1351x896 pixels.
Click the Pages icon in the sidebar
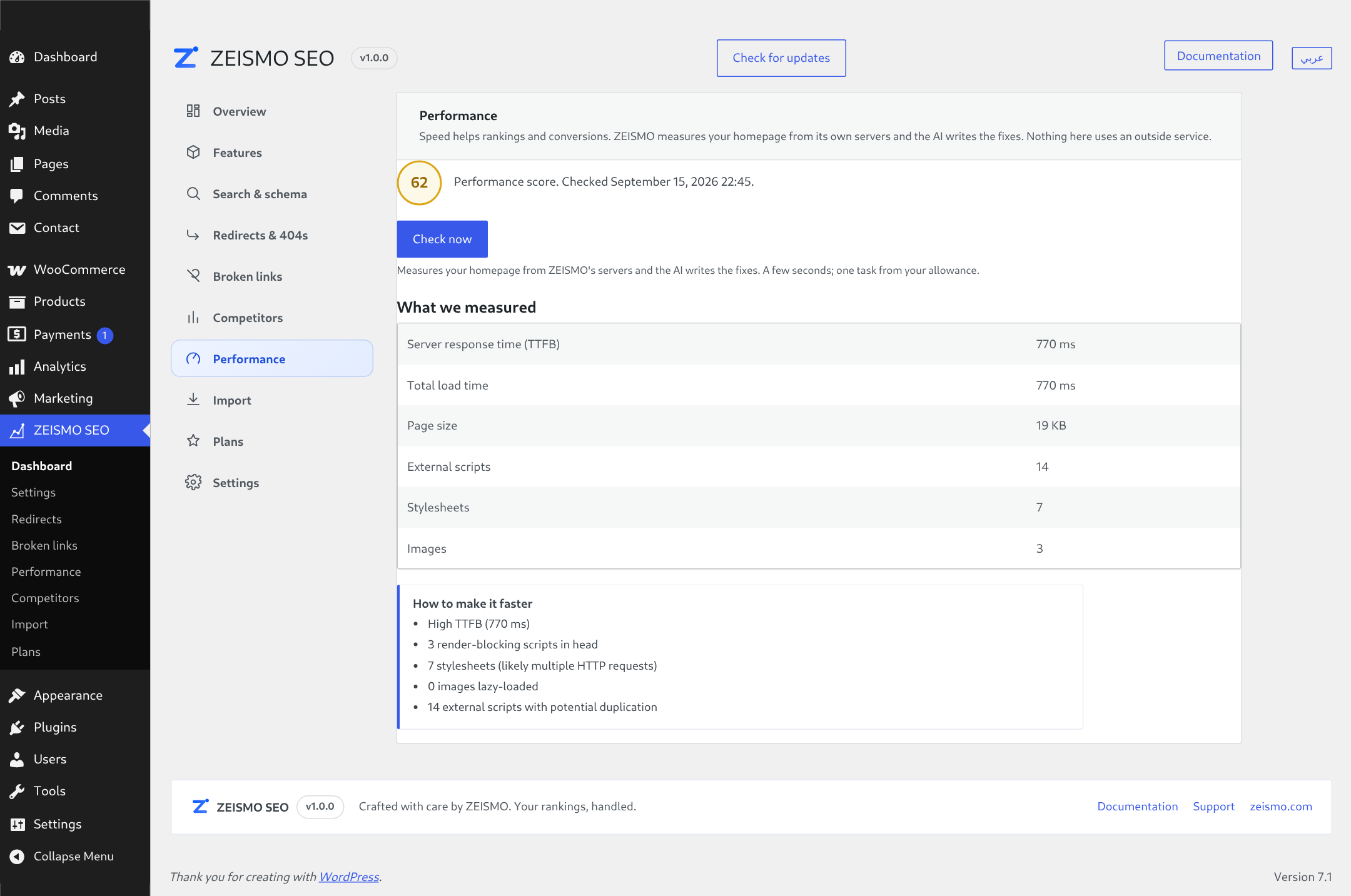pyautogui.click(x=17, y=164)
